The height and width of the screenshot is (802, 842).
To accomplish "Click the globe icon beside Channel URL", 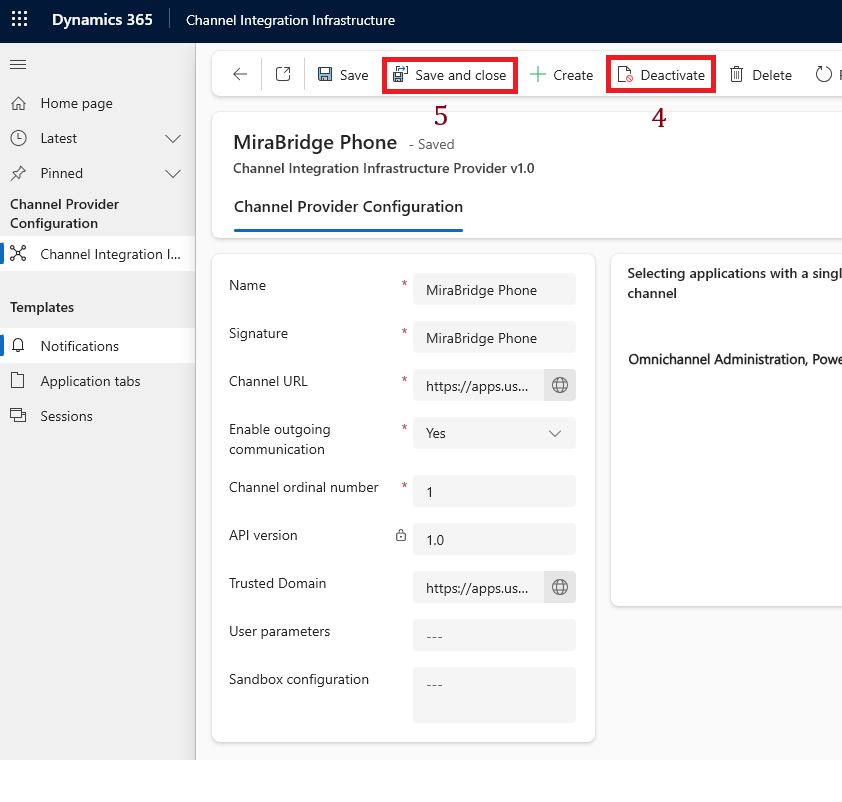I will (x=560, y=386).
